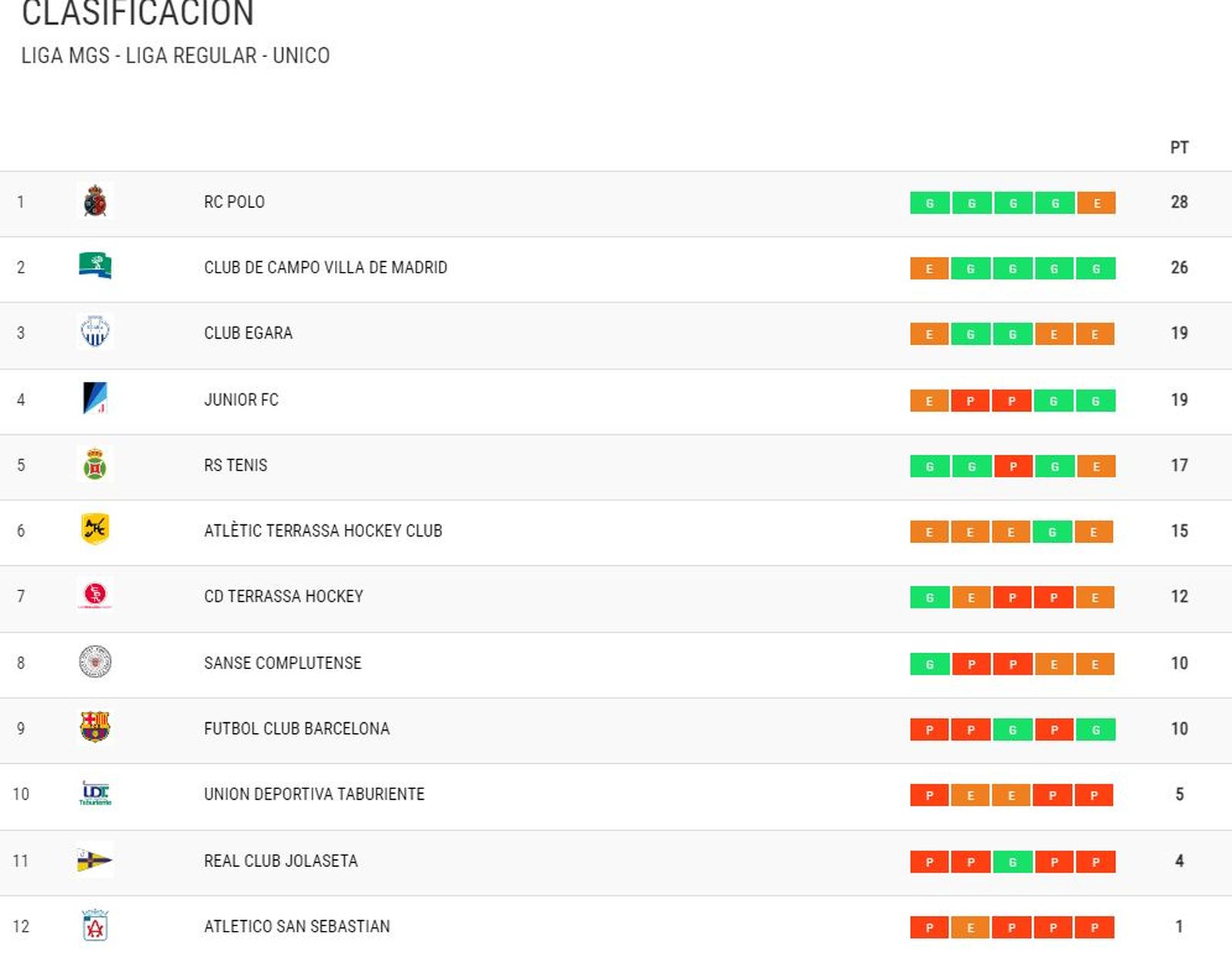Click the Junior FC blue logo
Image resolution: width=1232 pixels, height=957 pixels.
tap(95, 398)
